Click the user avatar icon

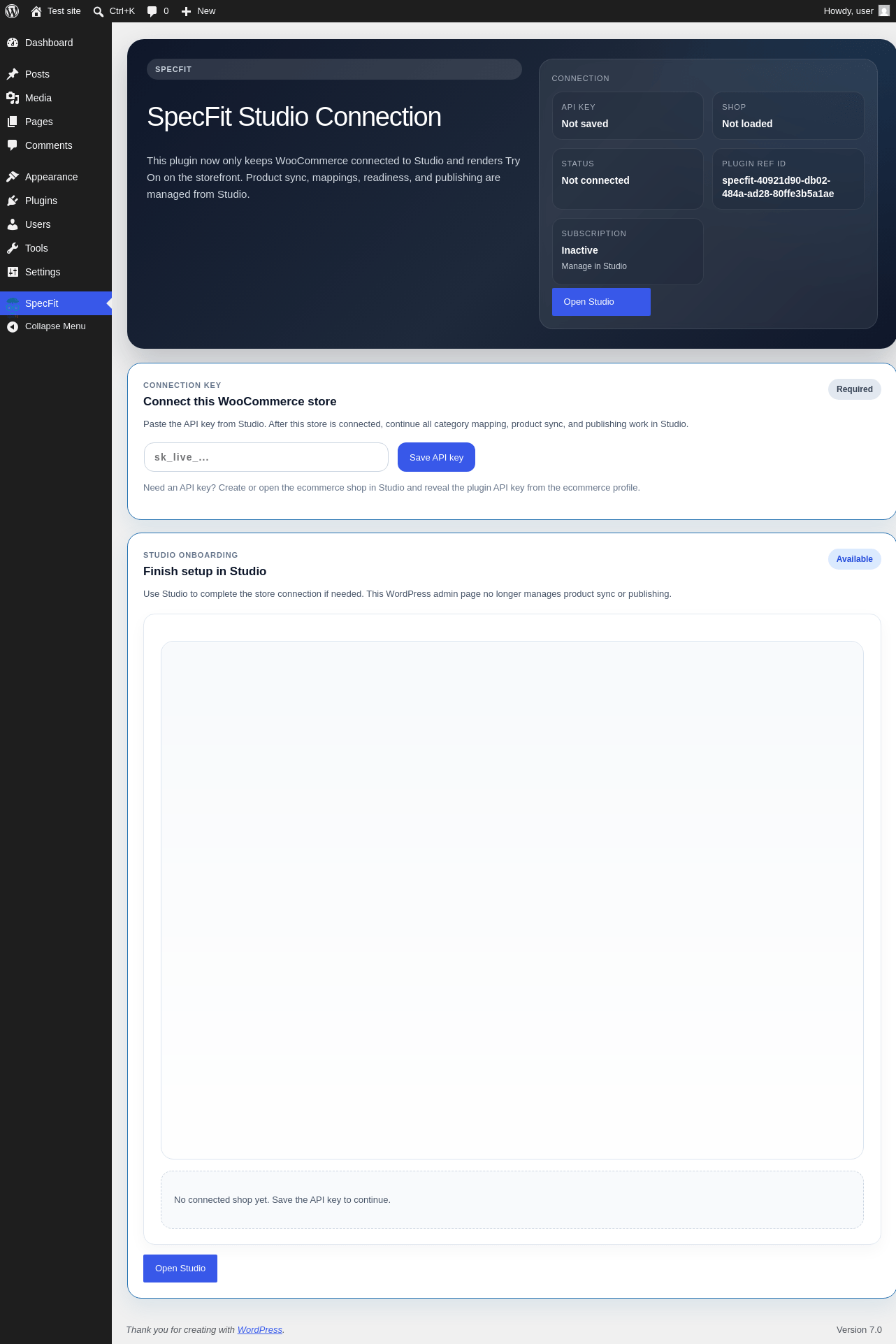coord(884,11)
